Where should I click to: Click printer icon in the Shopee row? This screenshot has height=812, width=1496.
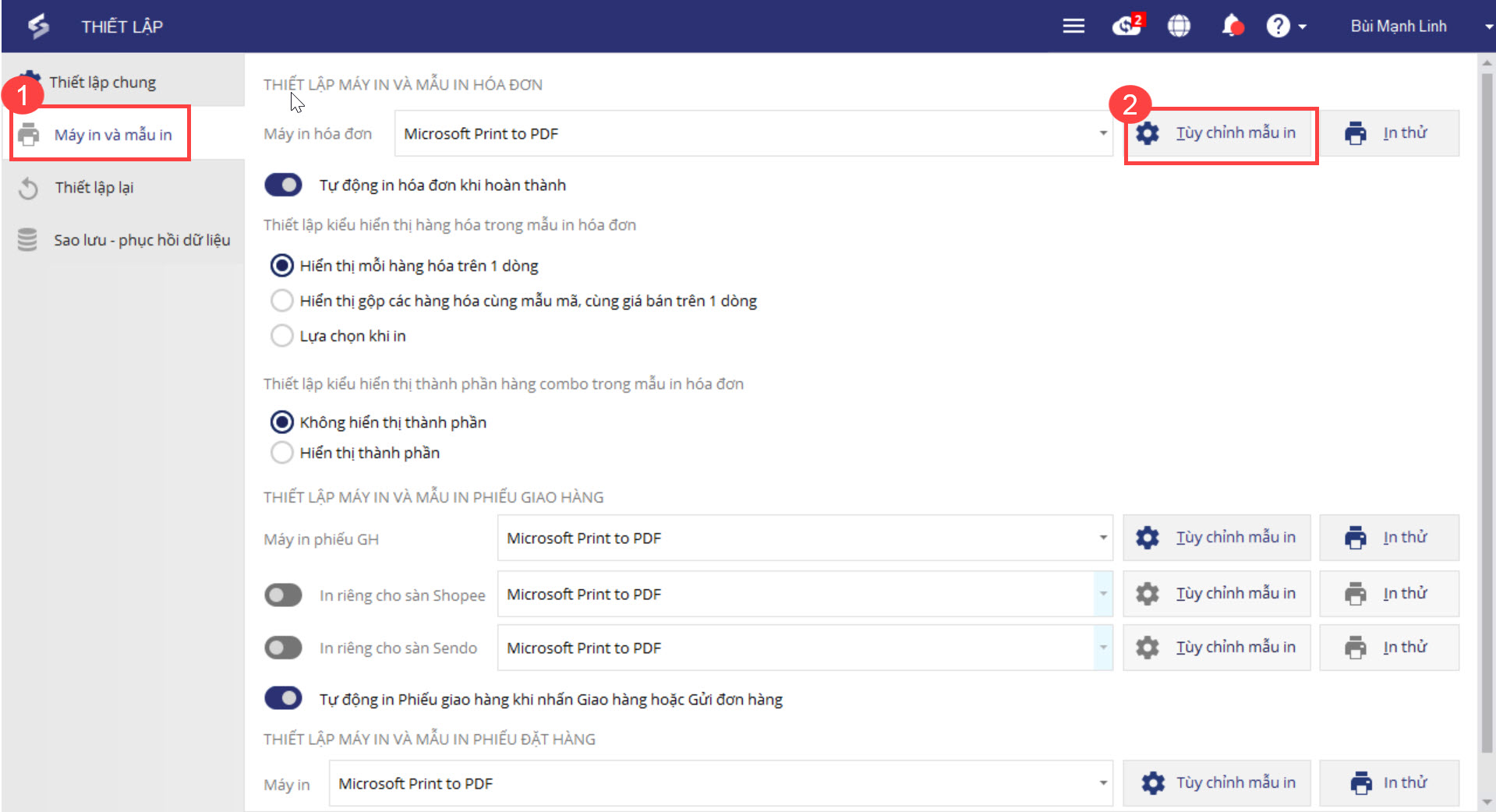pos(1356,594)
